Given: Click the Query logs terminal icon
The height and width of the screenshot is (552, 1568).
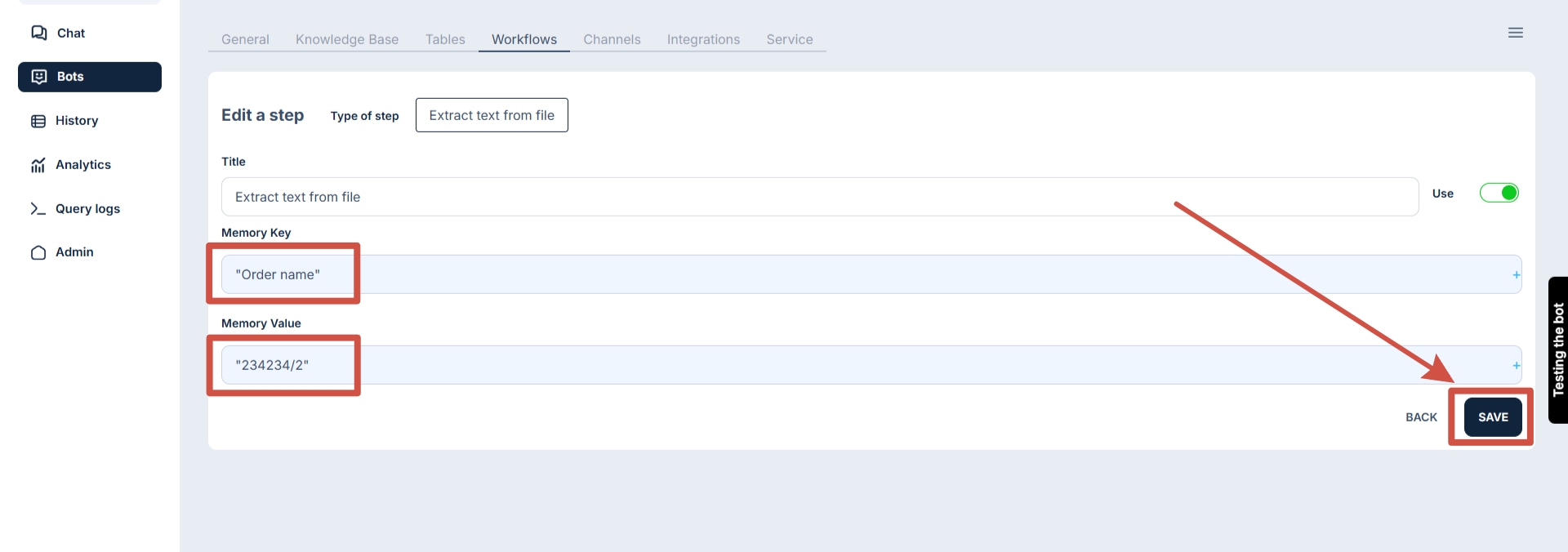Looking at the screenshot, I should pyautogui.click(x=38, y=209).
